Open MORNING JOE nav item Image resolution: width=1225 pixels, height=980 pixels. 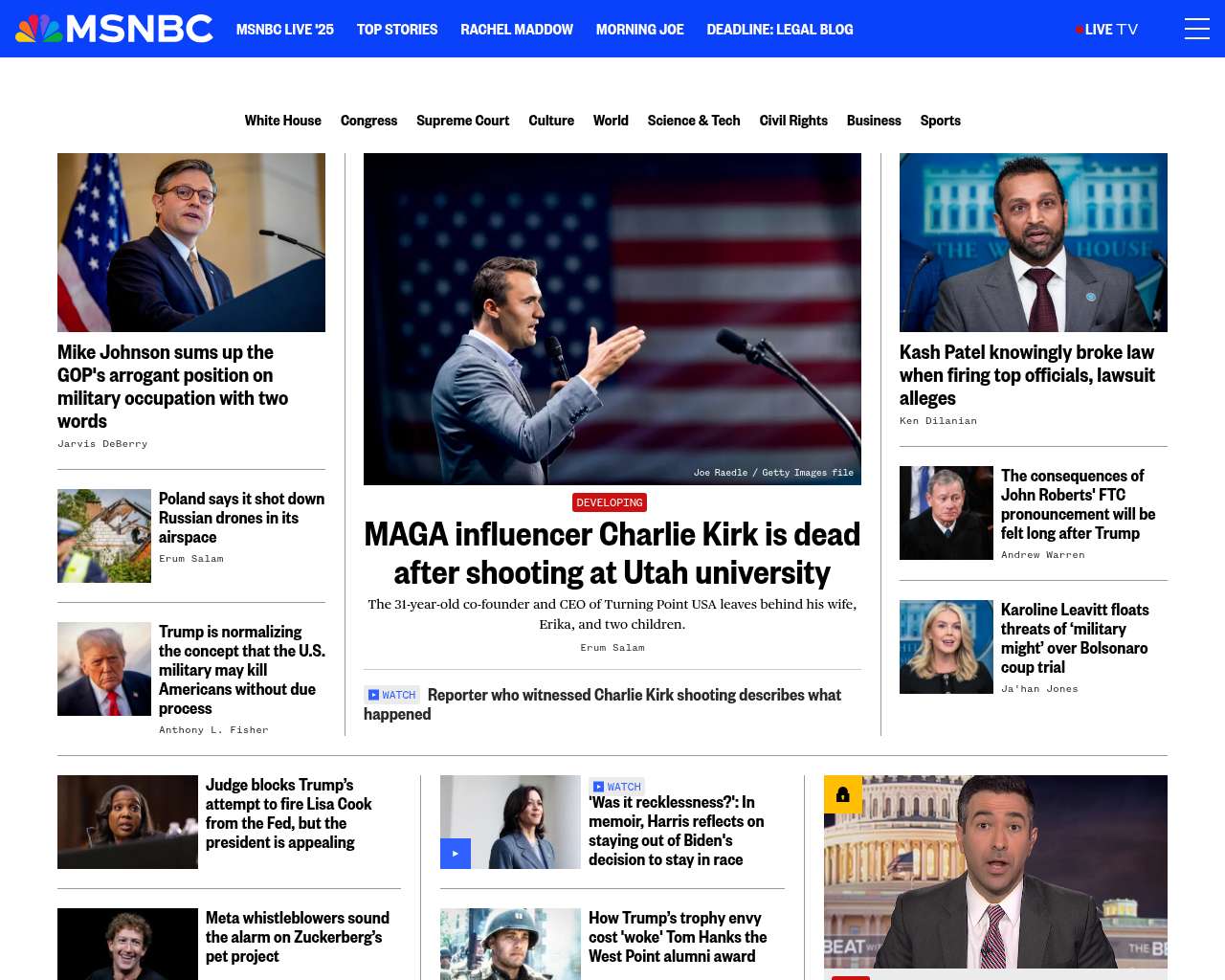point(640,30)
